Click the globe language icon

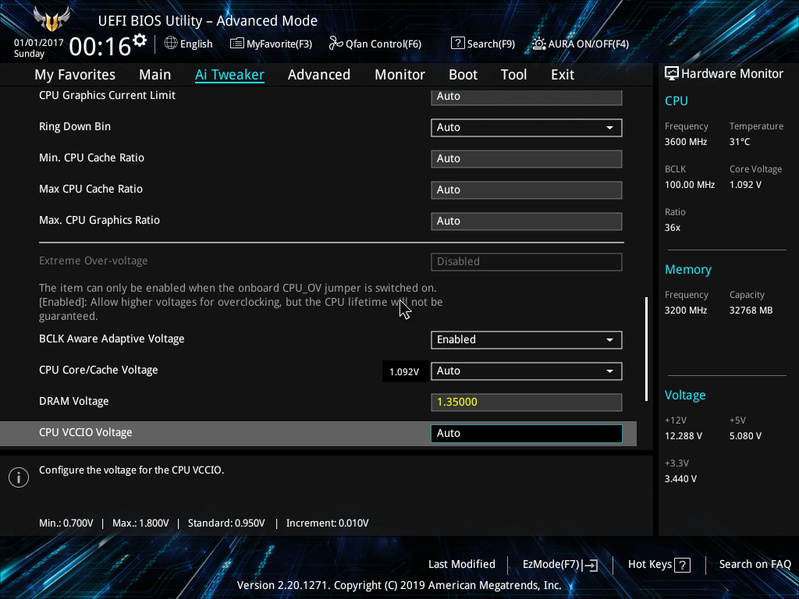point(171,43)
